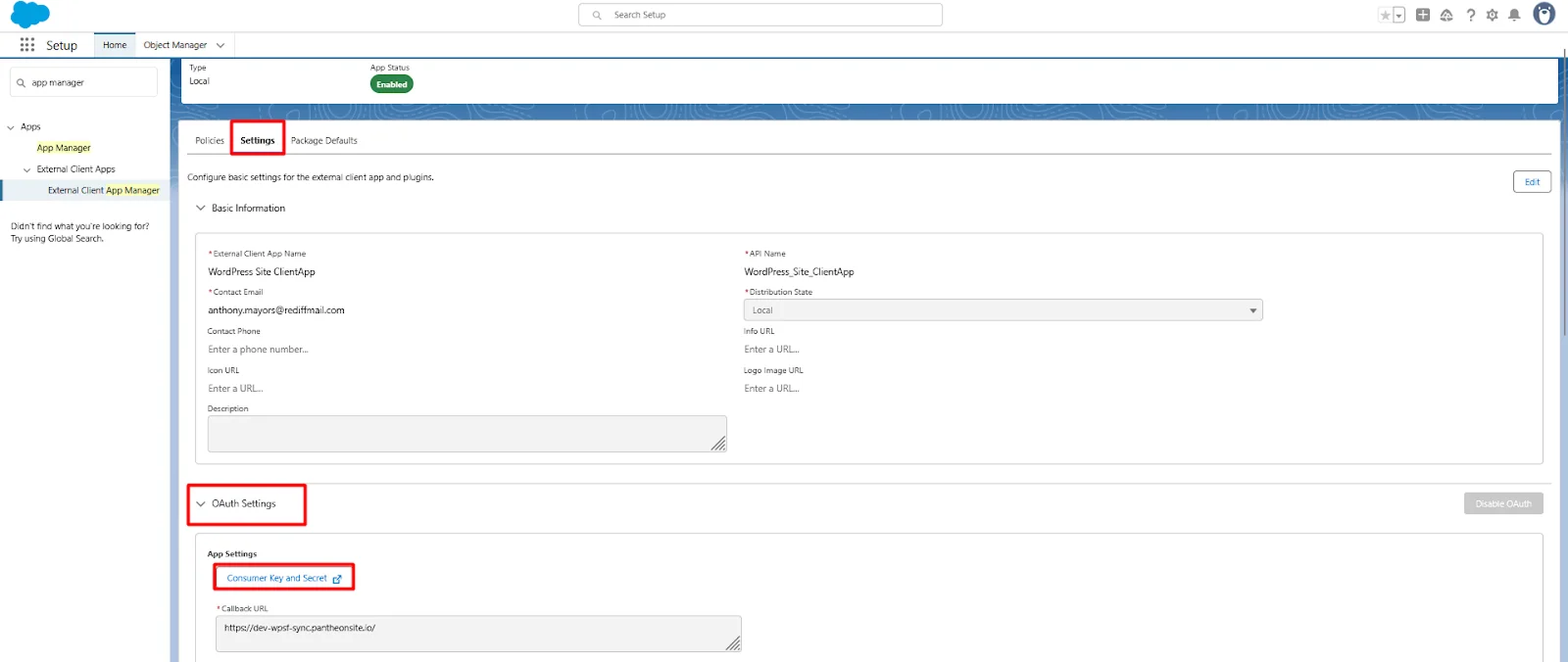Screen dimensions: 1568x662
Task: Collapse the OAuth Settings section
Action: [201, 503]
